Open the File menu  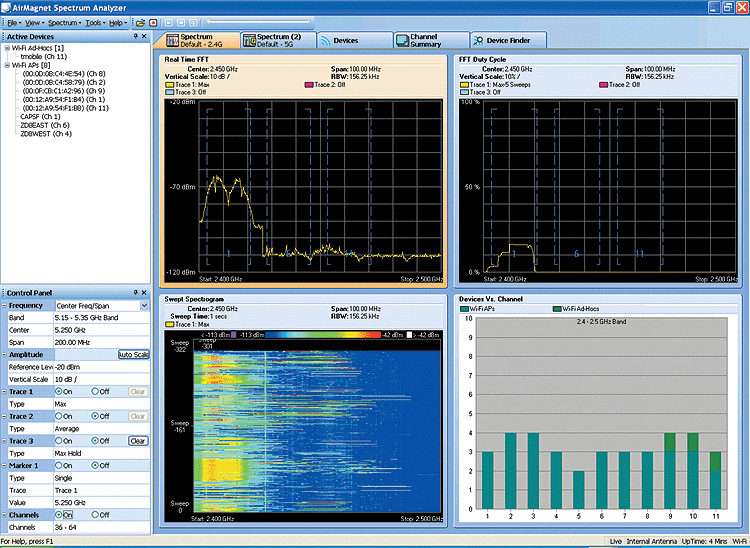pyautogui.click(x=14, y=22)
